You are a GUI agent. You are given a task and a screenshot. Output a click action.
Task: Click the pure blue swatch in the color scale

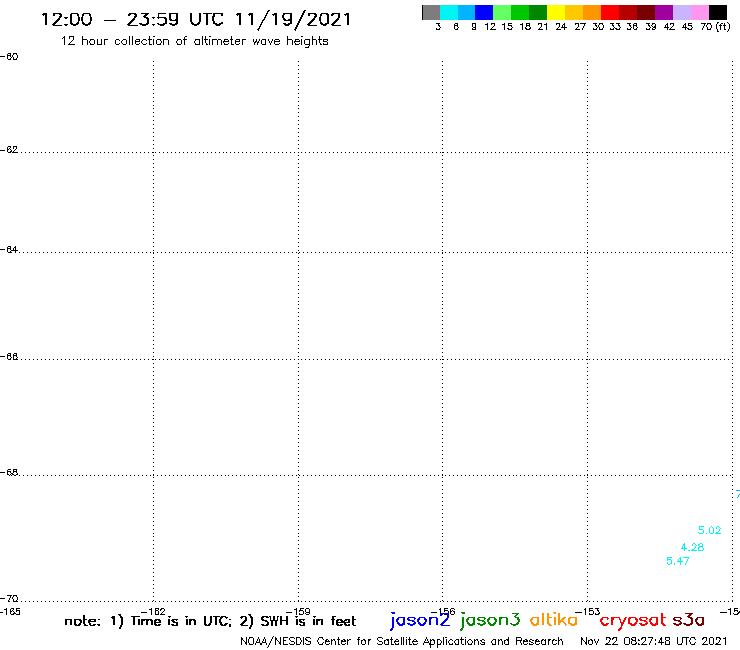(x=484, y=12)
